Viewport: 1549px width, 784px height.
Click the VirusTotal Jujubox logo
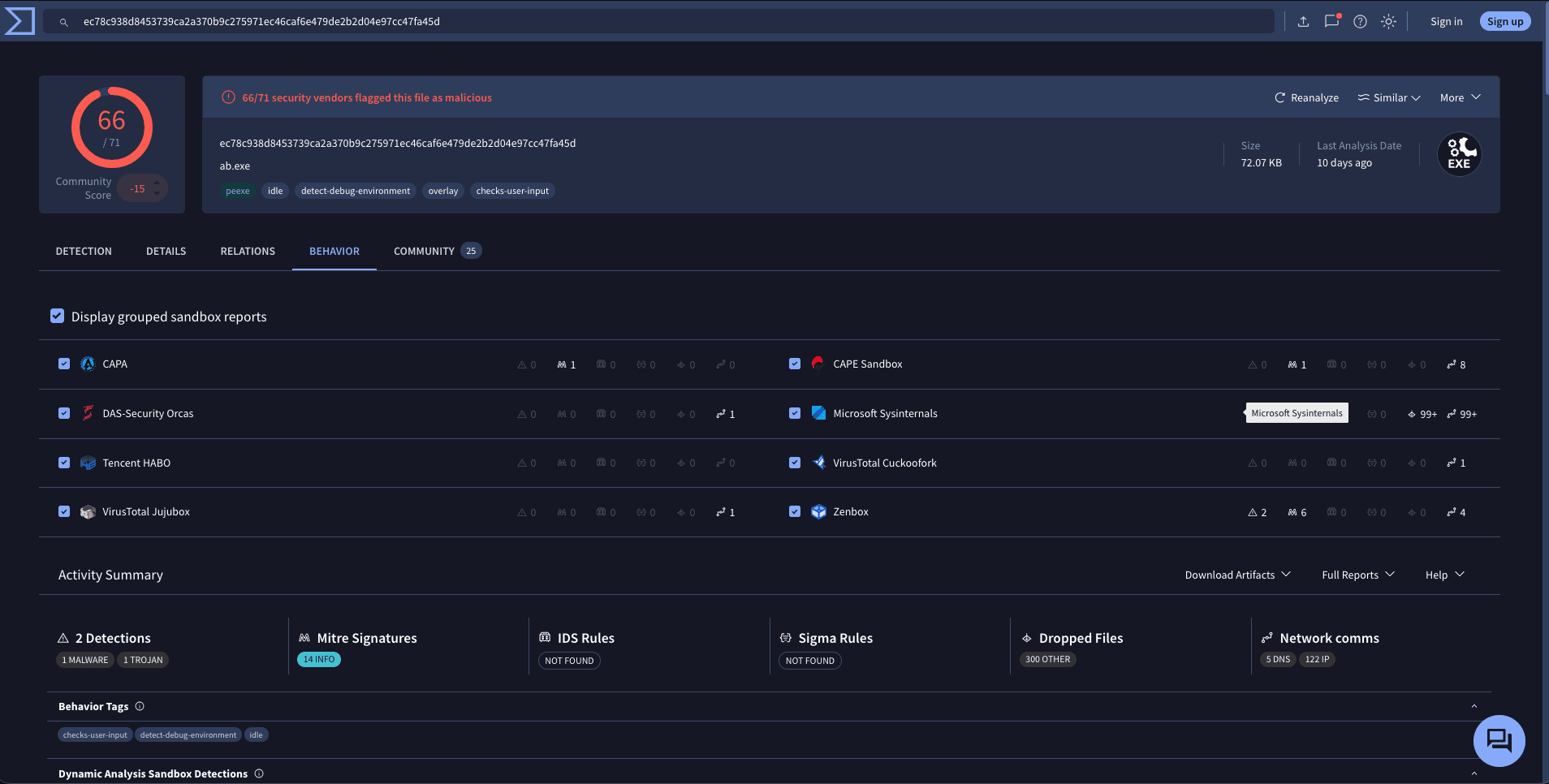click(x=88, y=512)
